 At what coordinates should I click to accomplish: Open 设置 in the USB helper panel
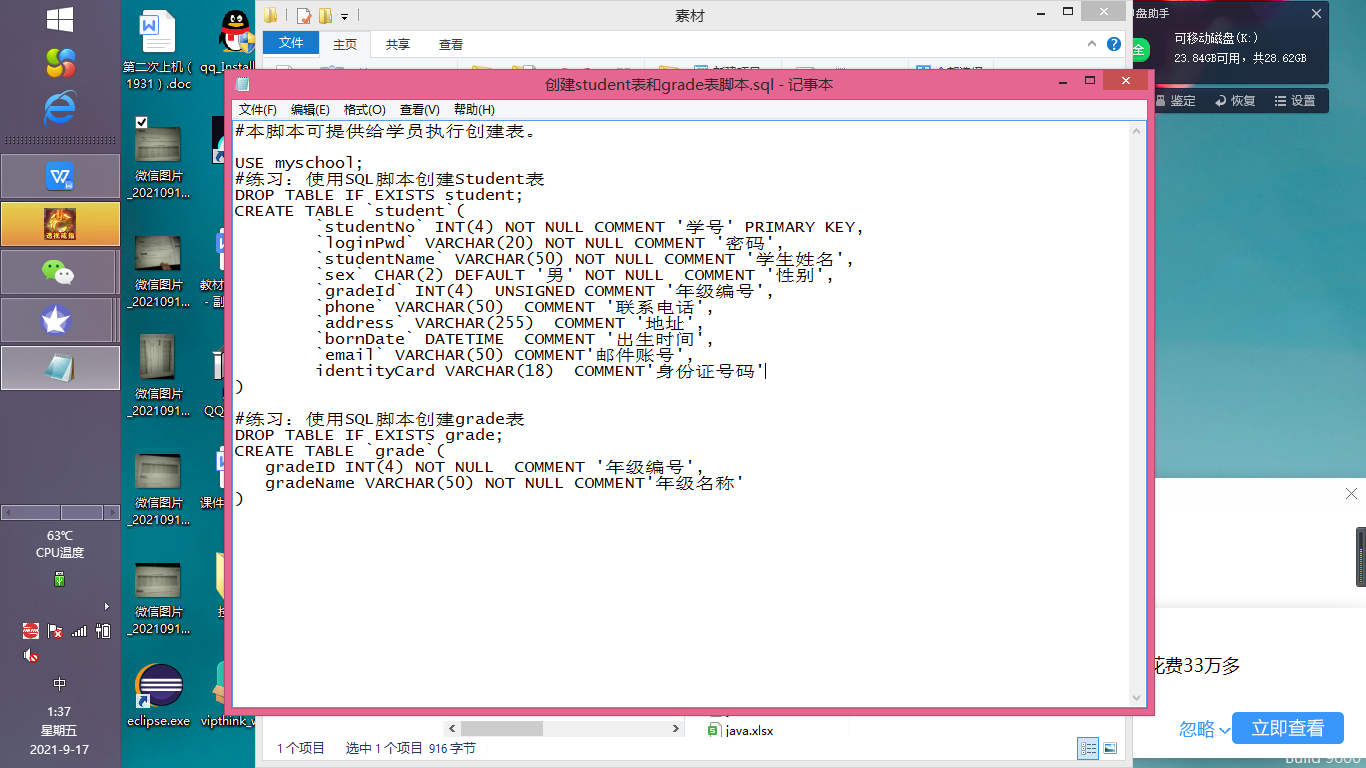1295,101
